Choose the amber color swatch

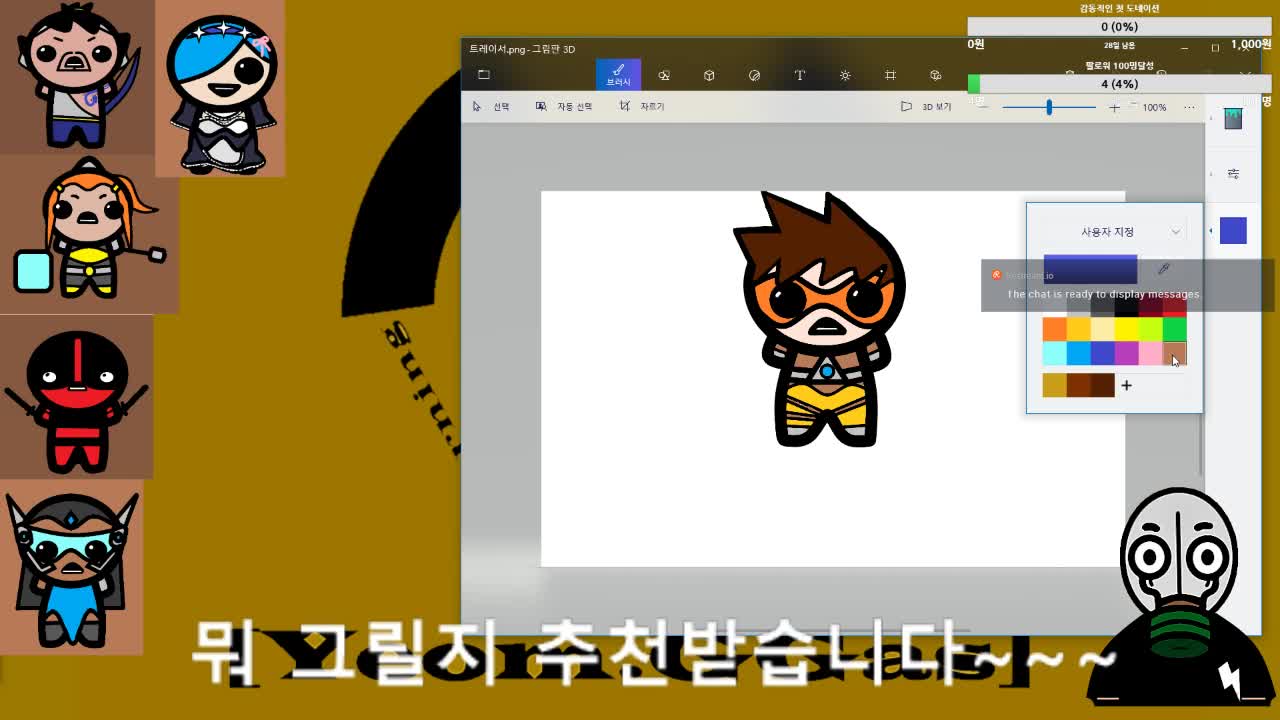click(x=1079, y=328)
